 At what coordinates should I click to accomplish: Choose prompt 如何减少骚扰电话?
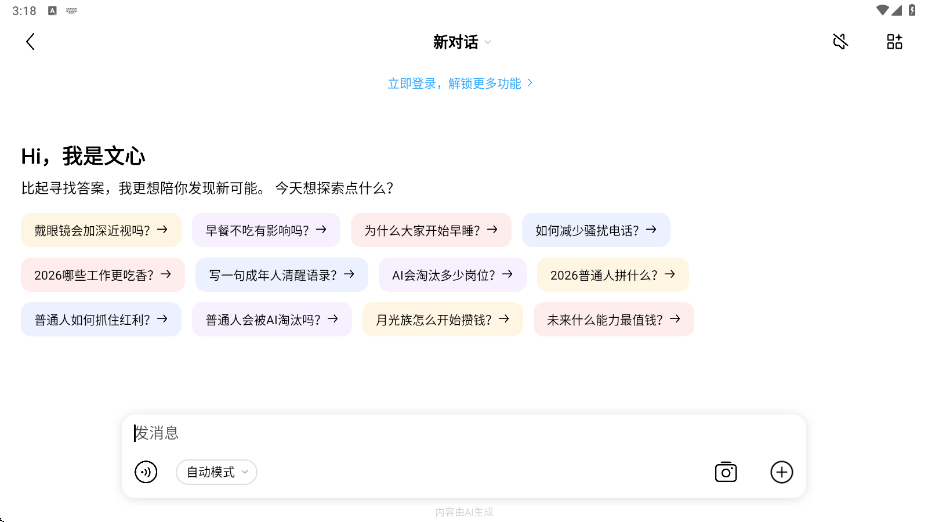pyautogui.click(x=596, y=230)
